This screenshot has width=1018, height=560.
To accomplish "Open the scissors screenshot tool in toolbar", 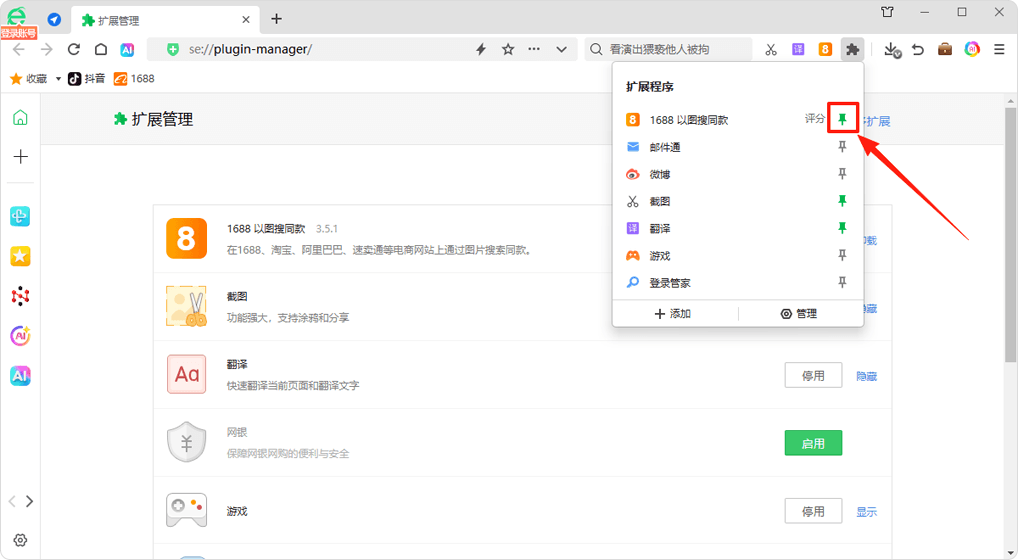I will (x=771, y=49).
